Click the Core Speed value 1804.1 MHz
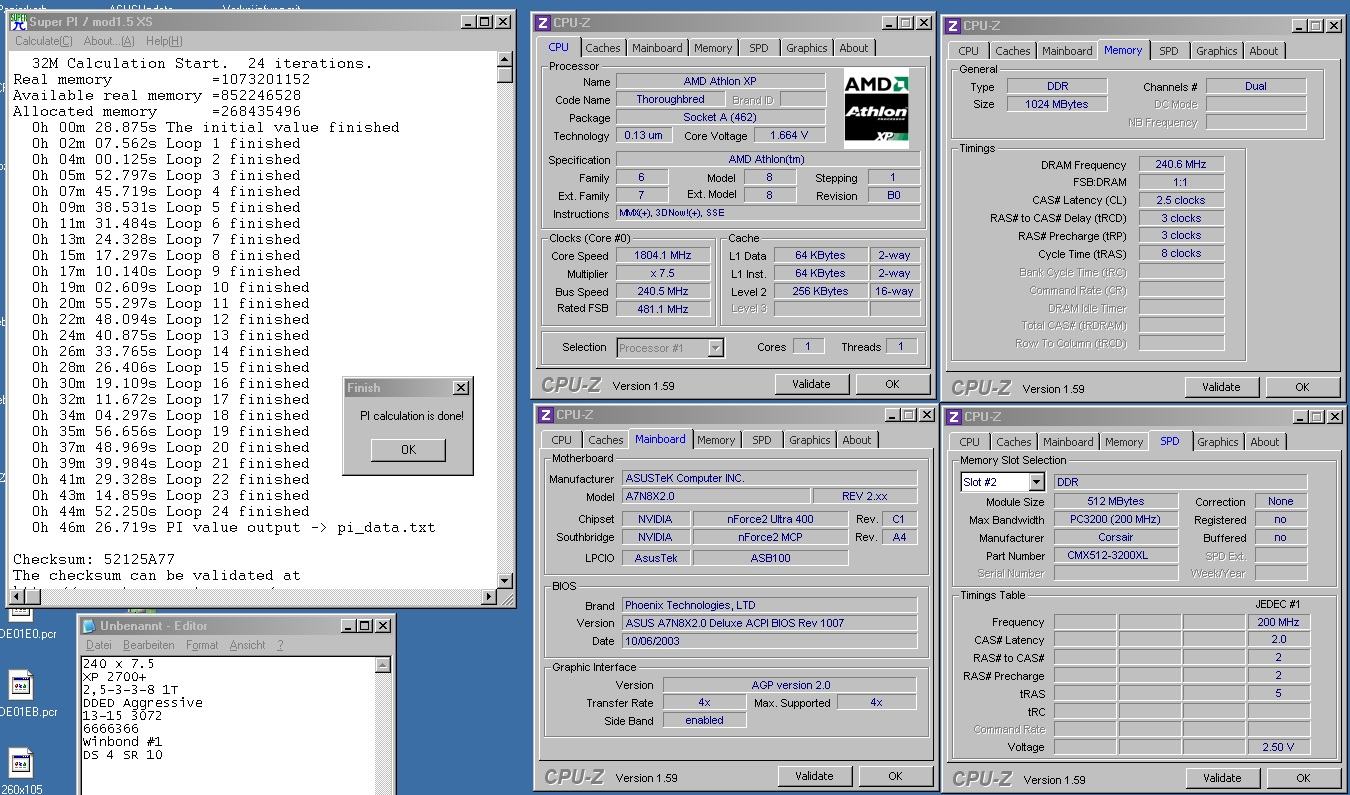Viewport: 1350px width, 795px height. 663,256
